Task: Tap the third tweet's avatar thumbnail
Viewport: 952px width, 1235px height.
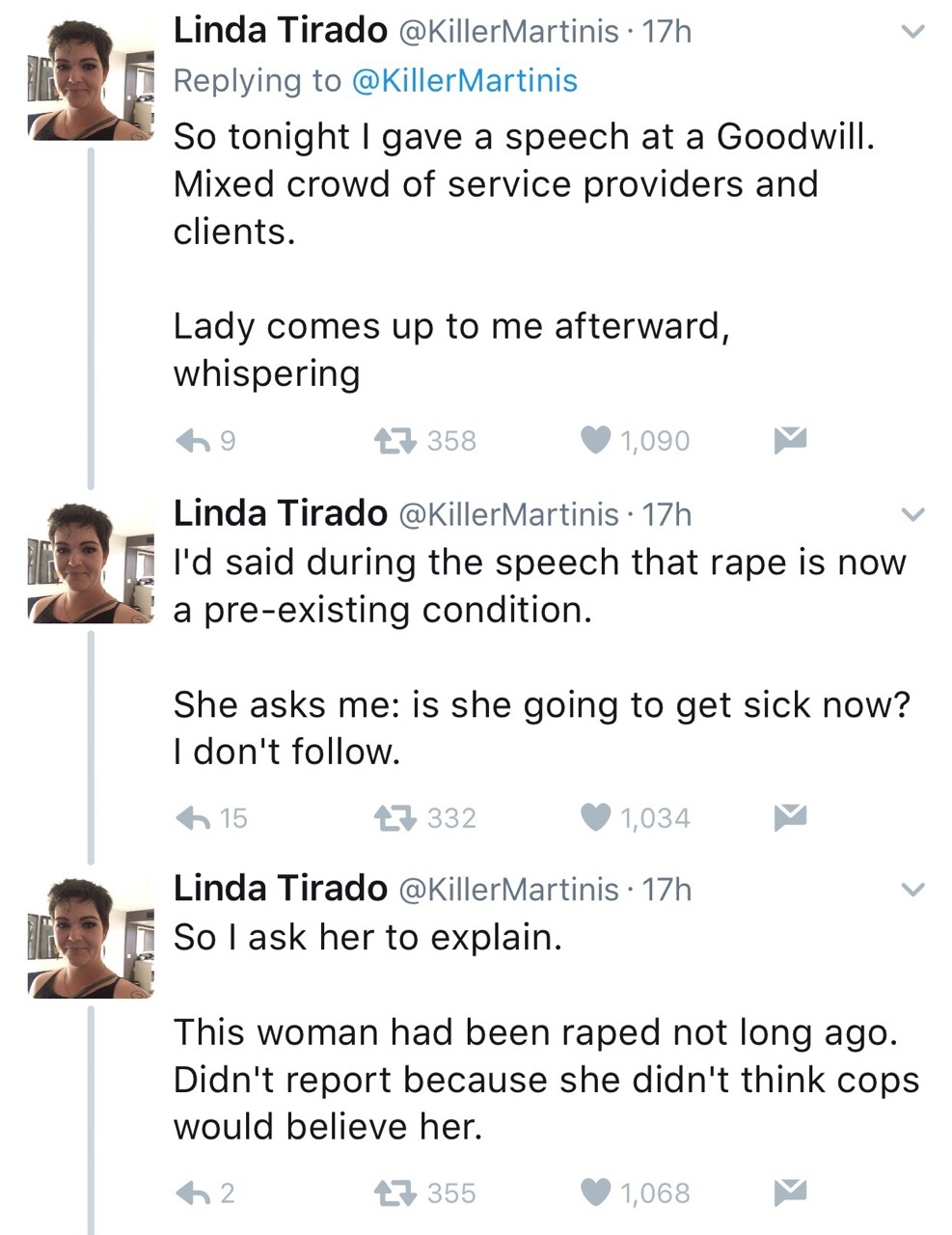Action: 91,938
